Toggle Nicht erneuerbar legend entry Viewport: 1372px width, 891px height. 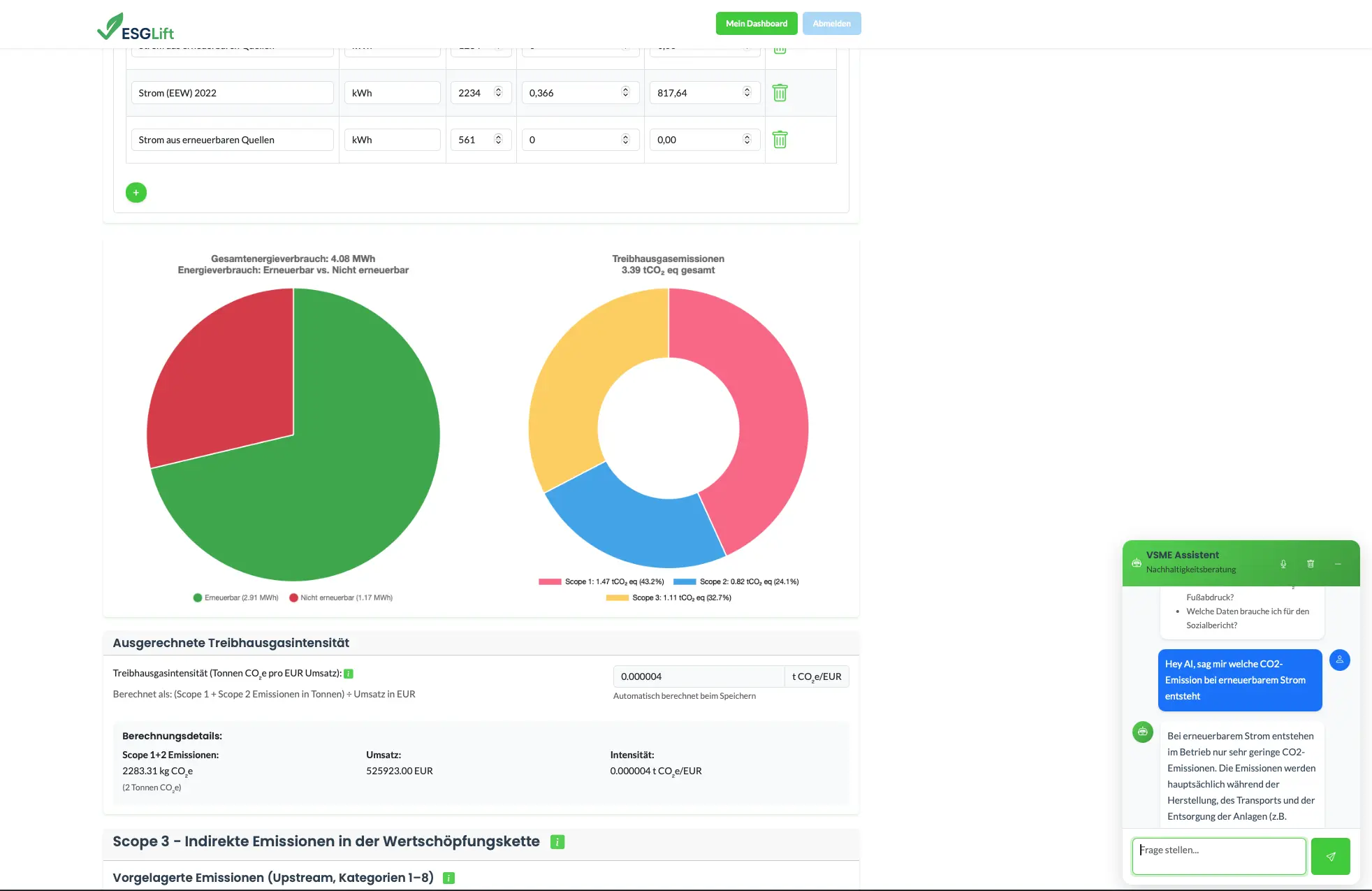point(341,597)
